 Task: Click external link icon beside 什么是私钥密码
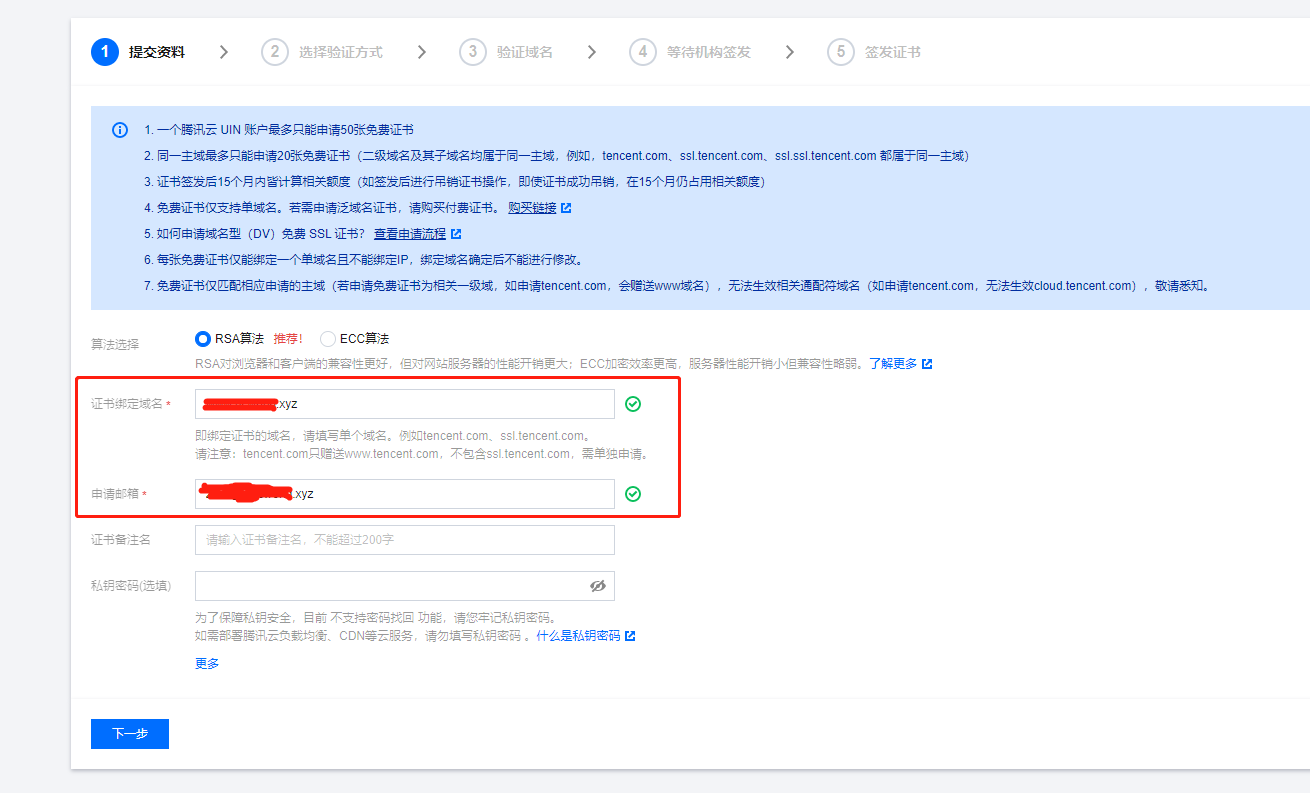[630, 636]
